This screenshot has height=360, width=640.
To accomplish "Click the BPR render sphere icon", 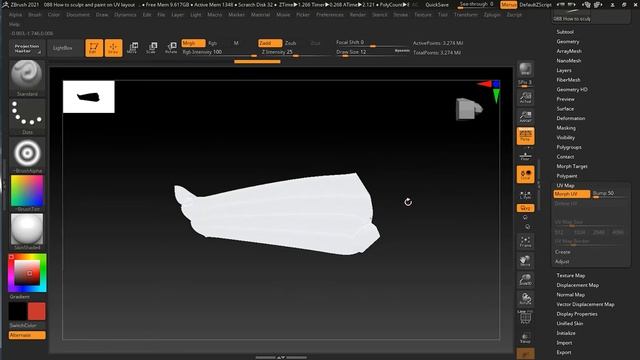I will coord(525,69).
